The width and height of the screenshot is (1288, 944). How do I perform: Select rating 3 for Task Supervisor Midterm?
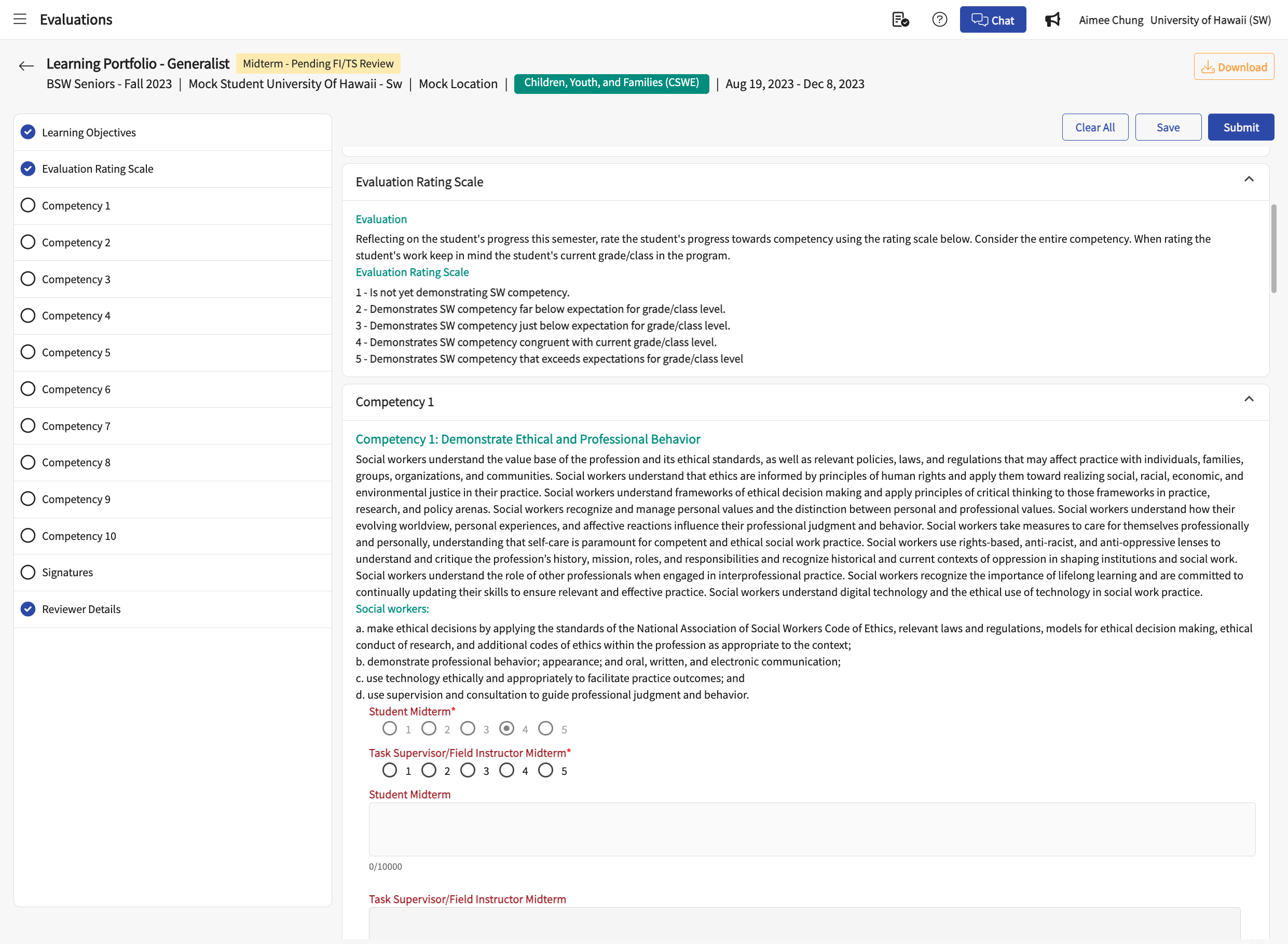tap(468, 770)
